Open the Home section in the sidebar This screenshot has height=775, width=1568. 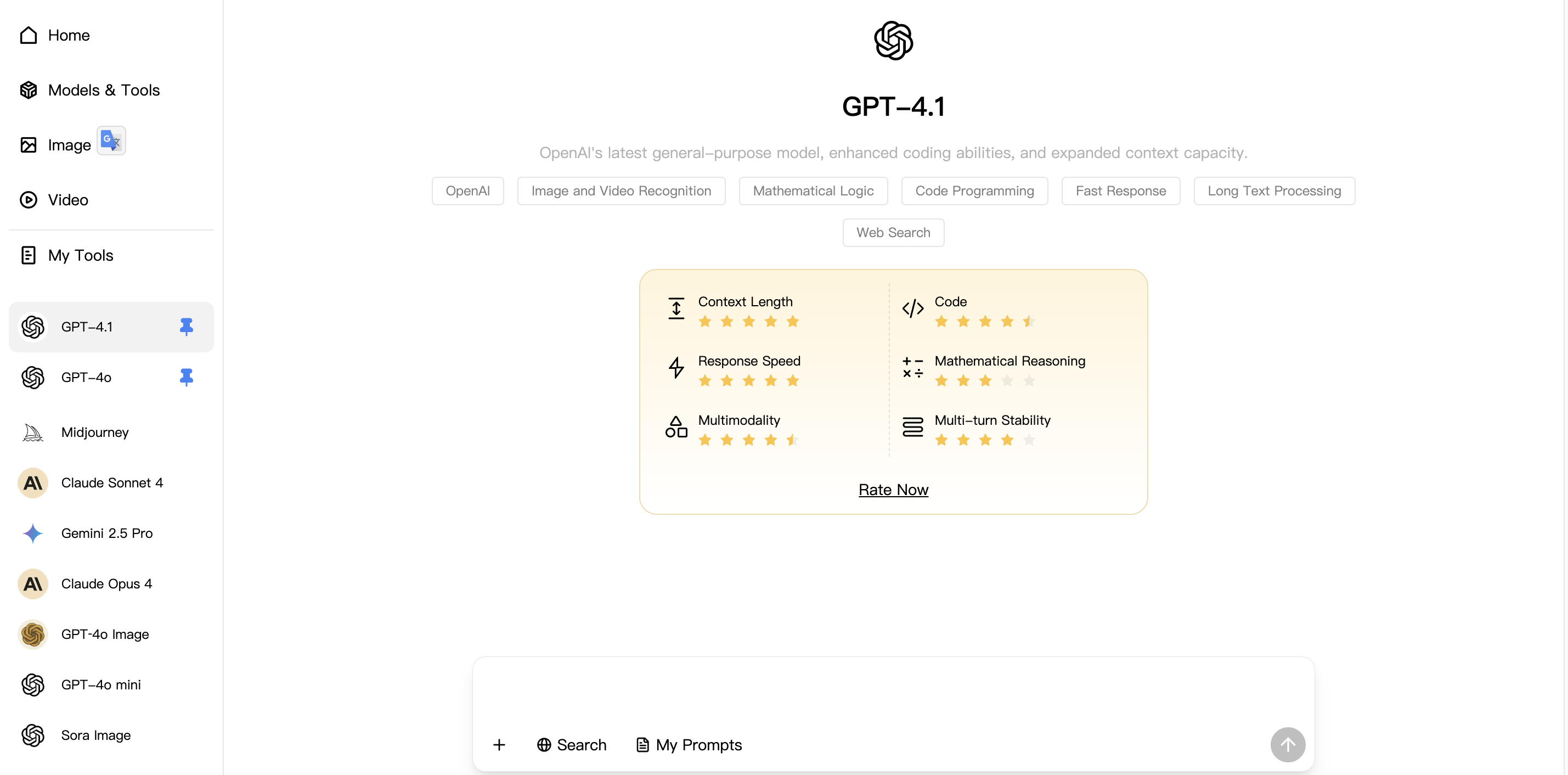tap(69, 35)
